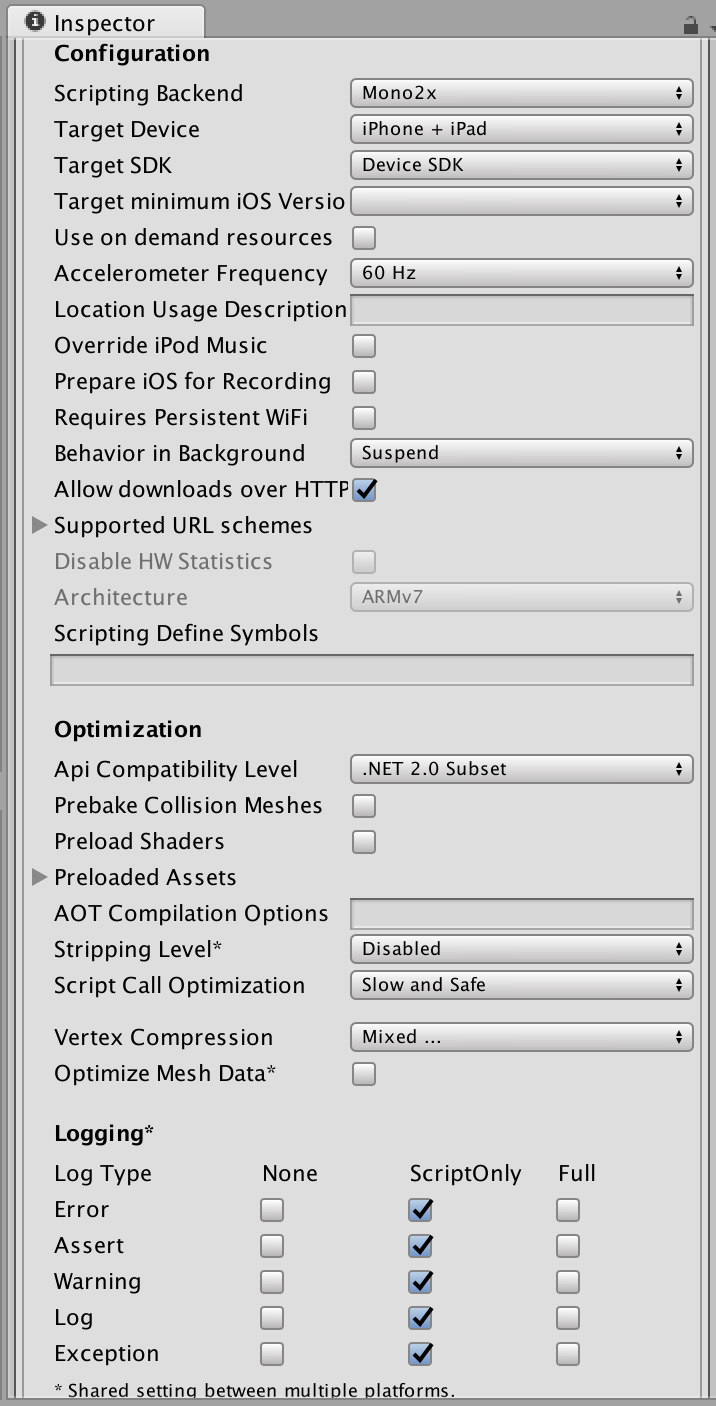Enable Requires Persistent WiFi checkbox
Image resolution: width=716 pixels, height=1406 pixels.
click(x=364, y=418)
